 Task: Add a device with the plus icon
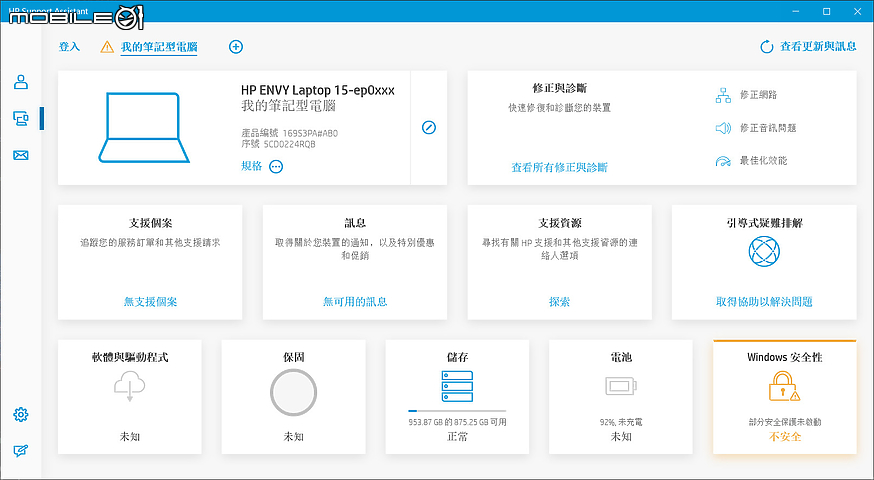[x=236, y=47]
